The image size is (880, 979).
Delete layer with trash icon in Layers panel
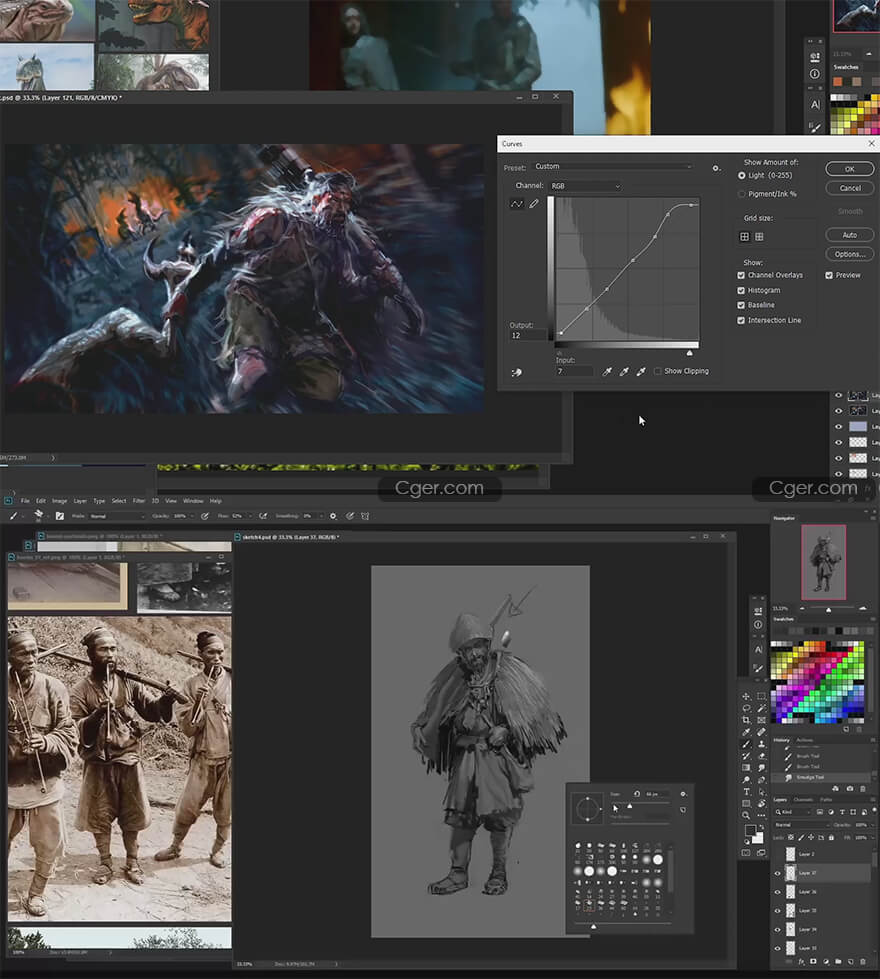(x=863, y=962)
